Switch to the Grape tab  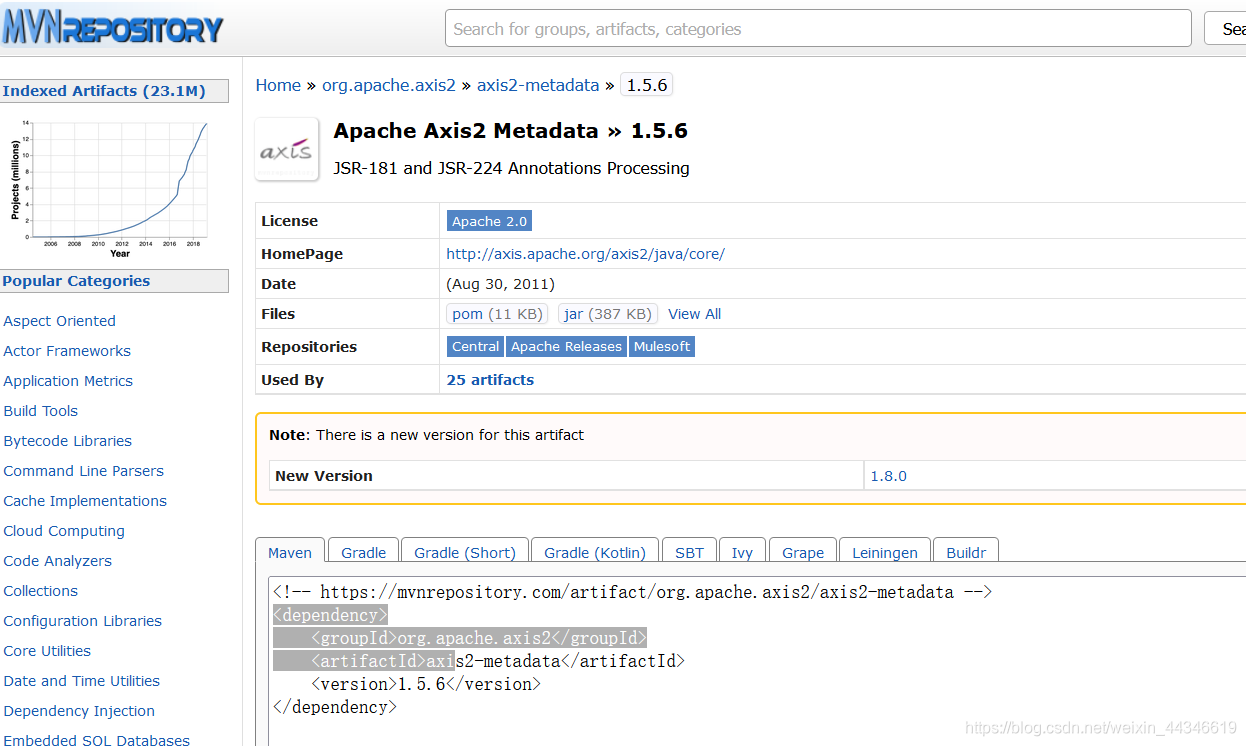(x=803, y=552)
